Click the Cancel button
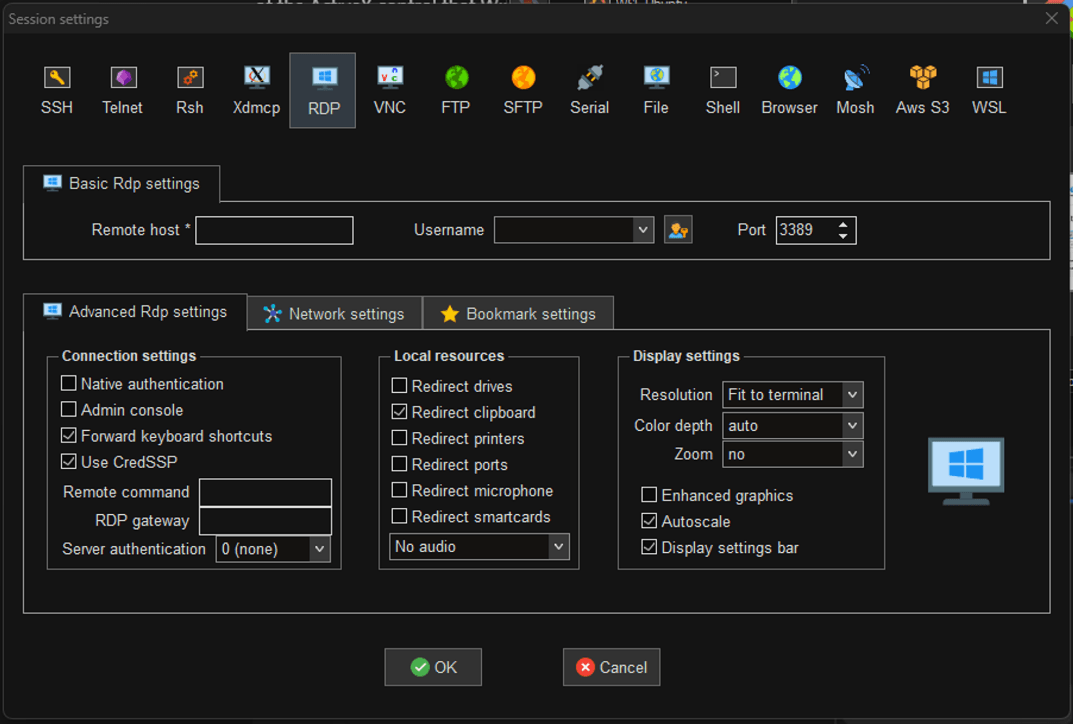Screen dimensions: 1073x724 point(611,667)
